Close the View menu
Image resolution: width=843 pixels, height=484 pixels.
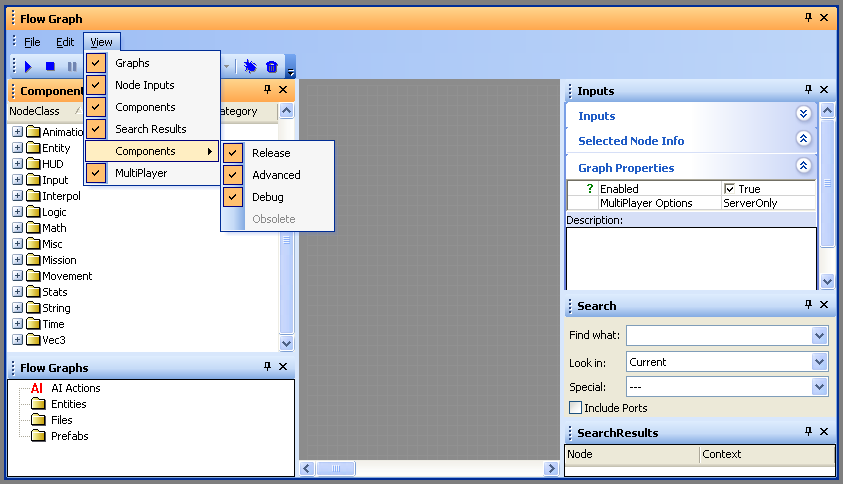(x=102, y=42)
